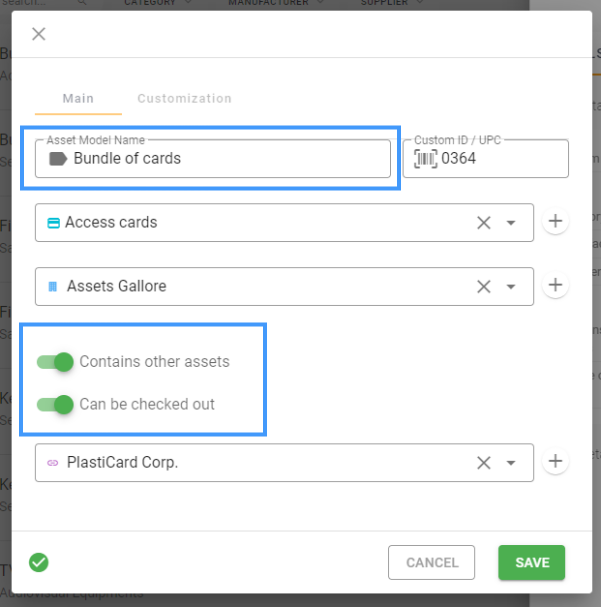Click the Contains other assets label
This screenshot has width=601, height=607.
[154, 362]
